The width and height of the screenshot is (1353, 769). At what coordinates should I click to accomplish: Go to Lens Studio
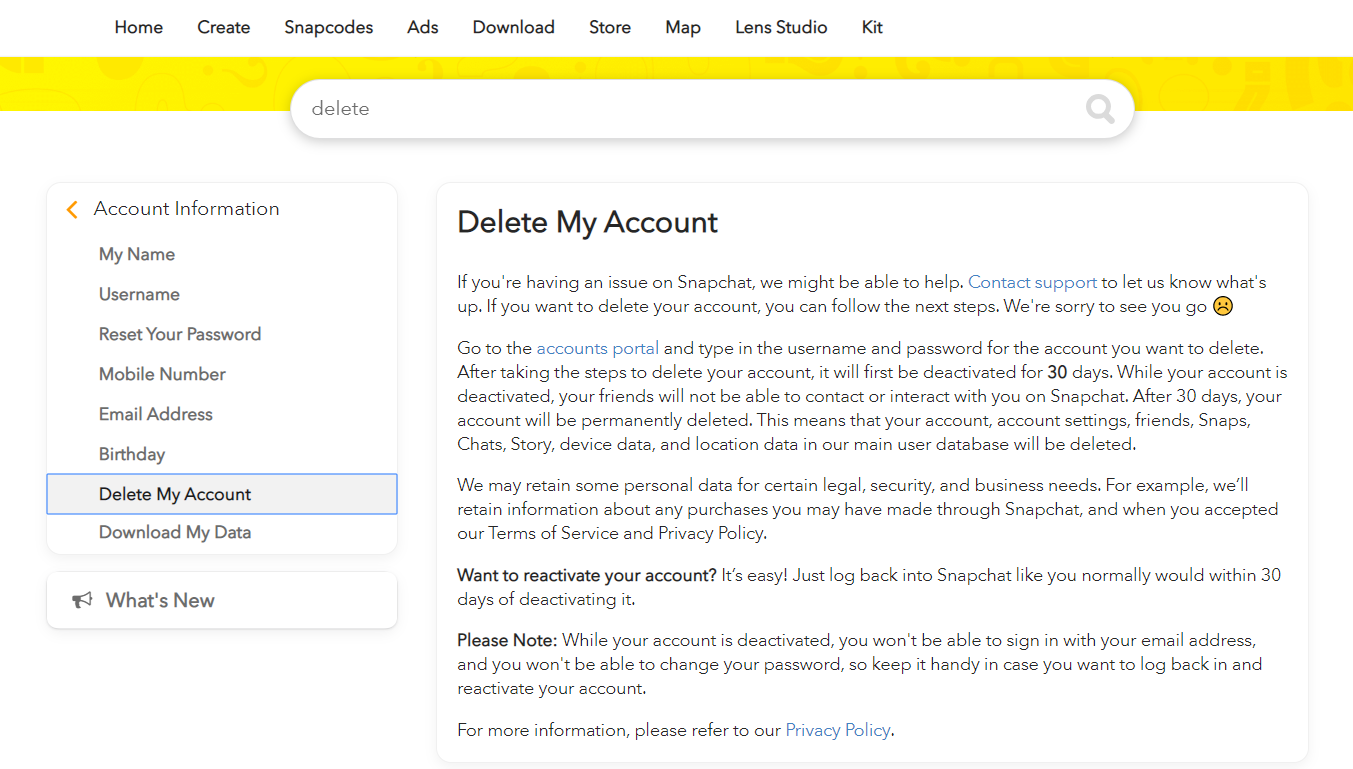pos(781,27)
